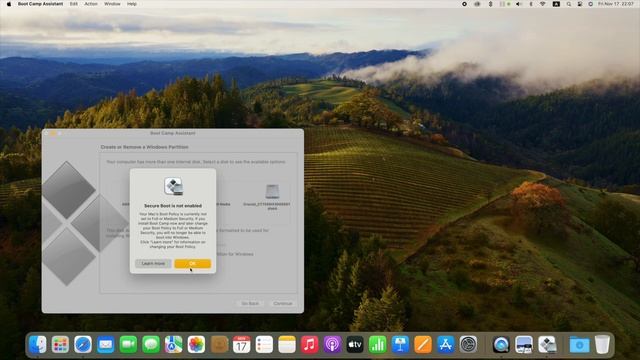The width and height of the screenshot is (640, 360).
Task: Open the Apple menu
Action: pyautogui.click(x=9, y=4)
